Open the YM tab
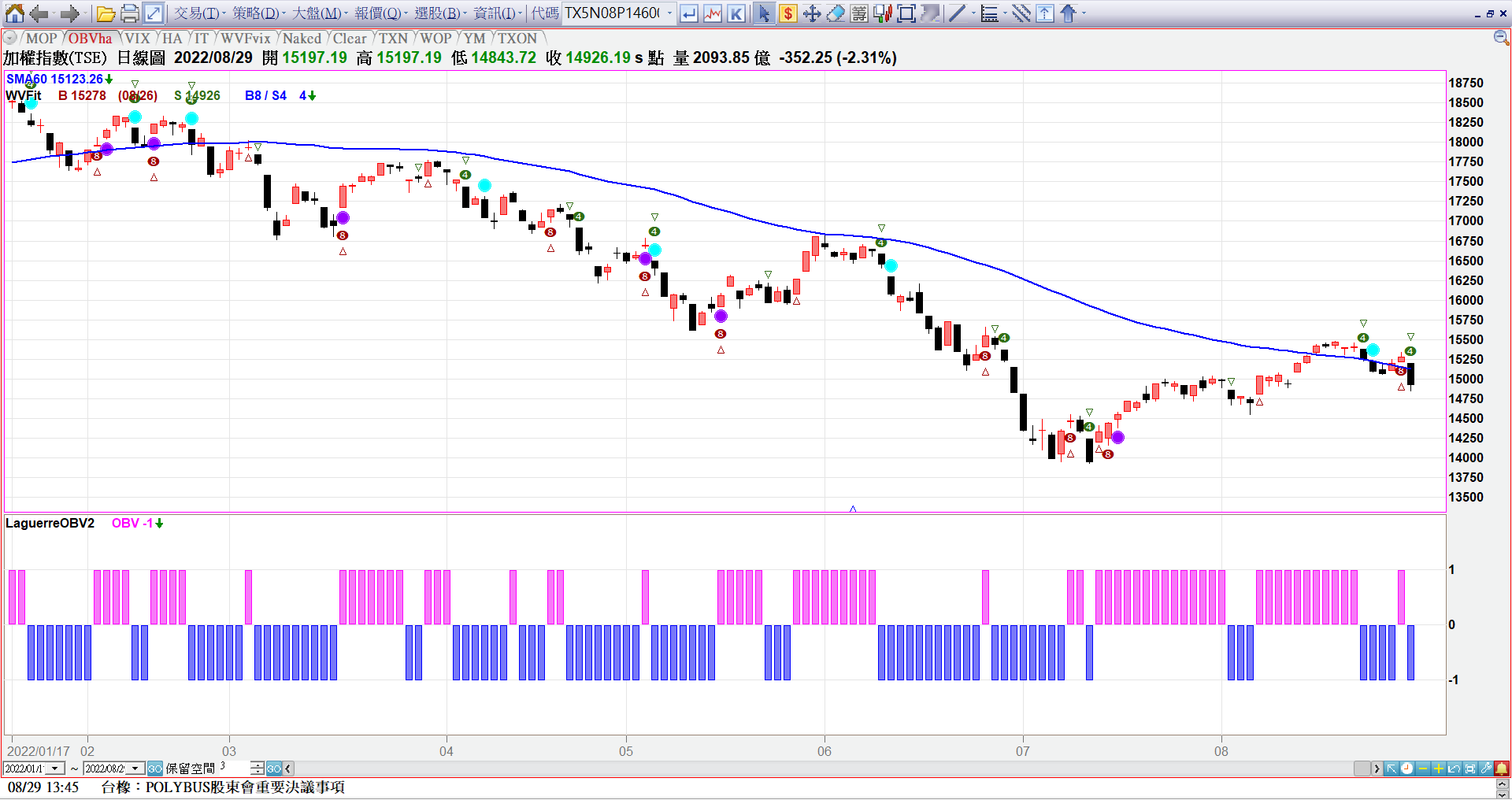 tap(475, 39)
